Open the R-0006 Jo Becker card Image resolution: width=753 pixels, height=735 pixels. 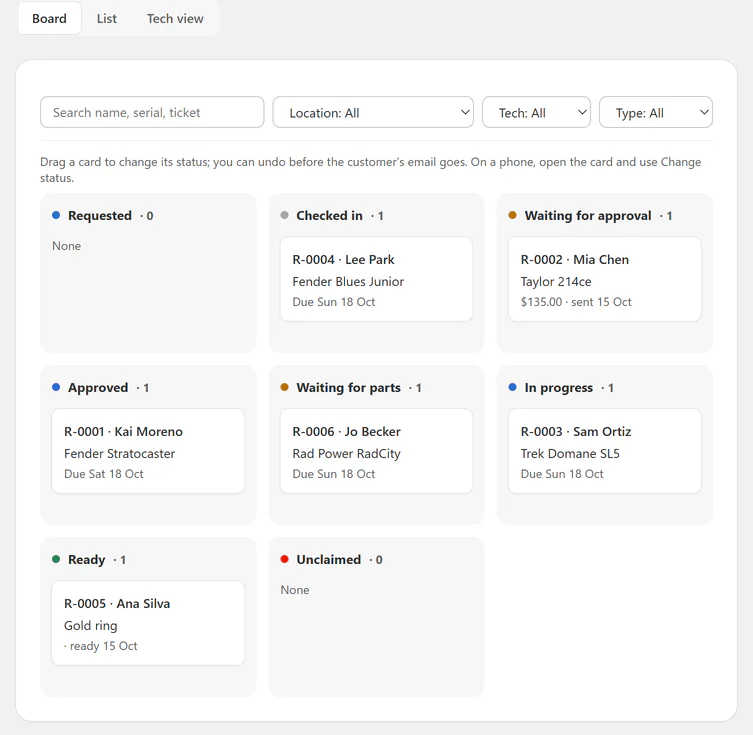pos(376,451)
